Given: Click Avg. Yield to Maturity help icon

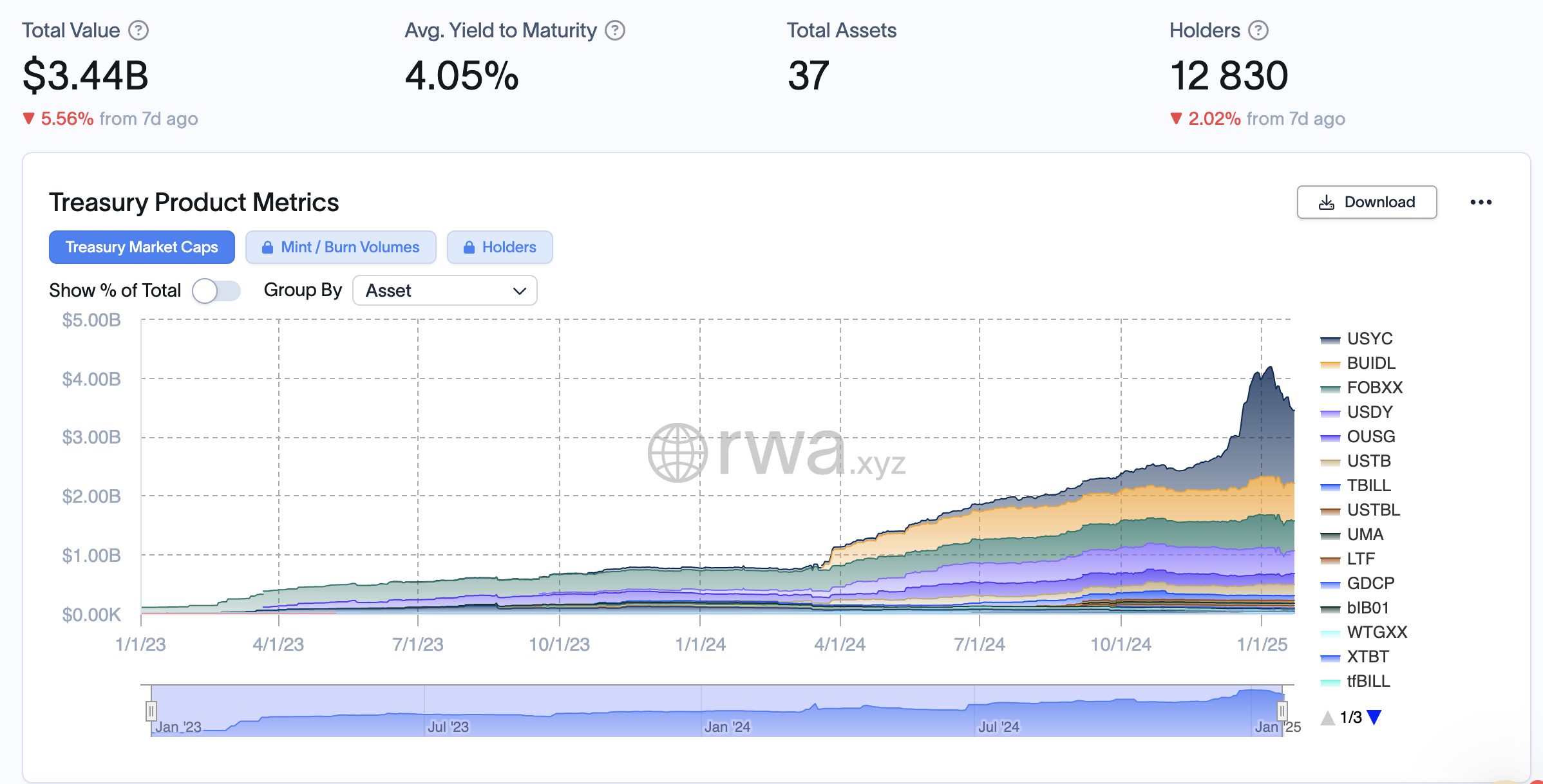Looking at the screenshot, I should tap(615, 30).
